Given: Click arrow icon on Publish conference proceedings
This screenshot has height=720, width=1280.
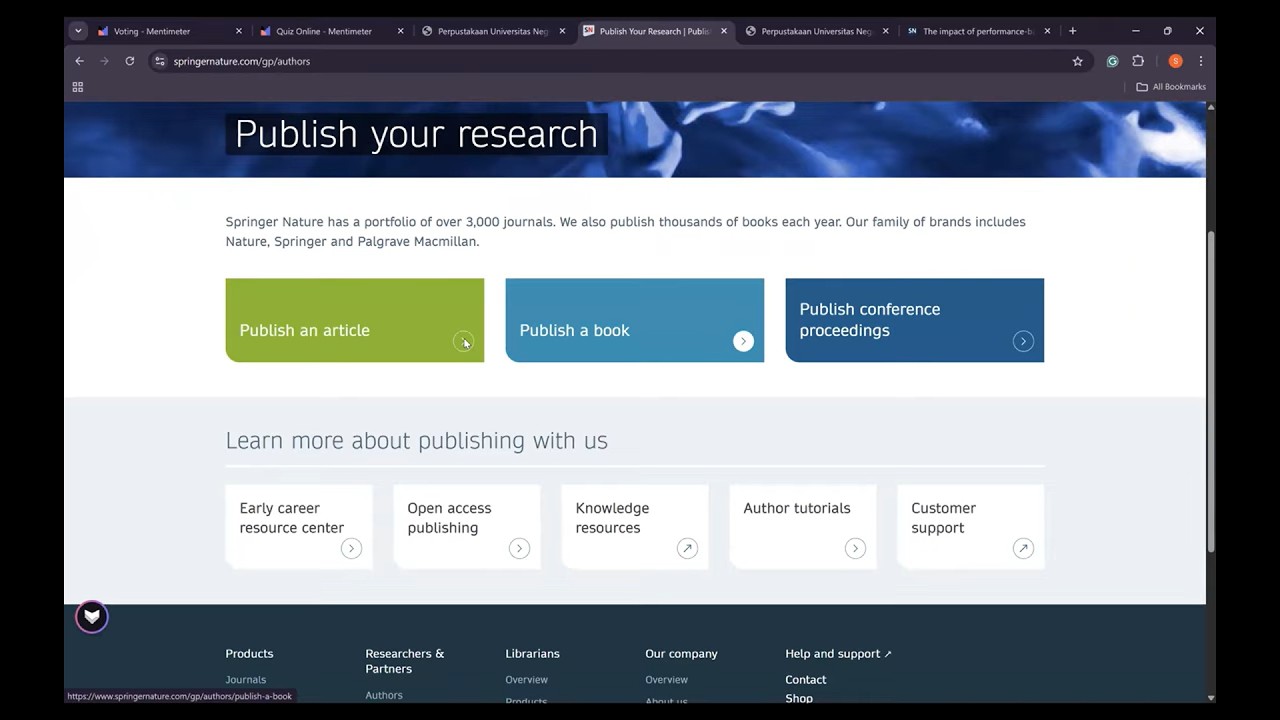Looking at the screenshot, I should point(1023,341).
